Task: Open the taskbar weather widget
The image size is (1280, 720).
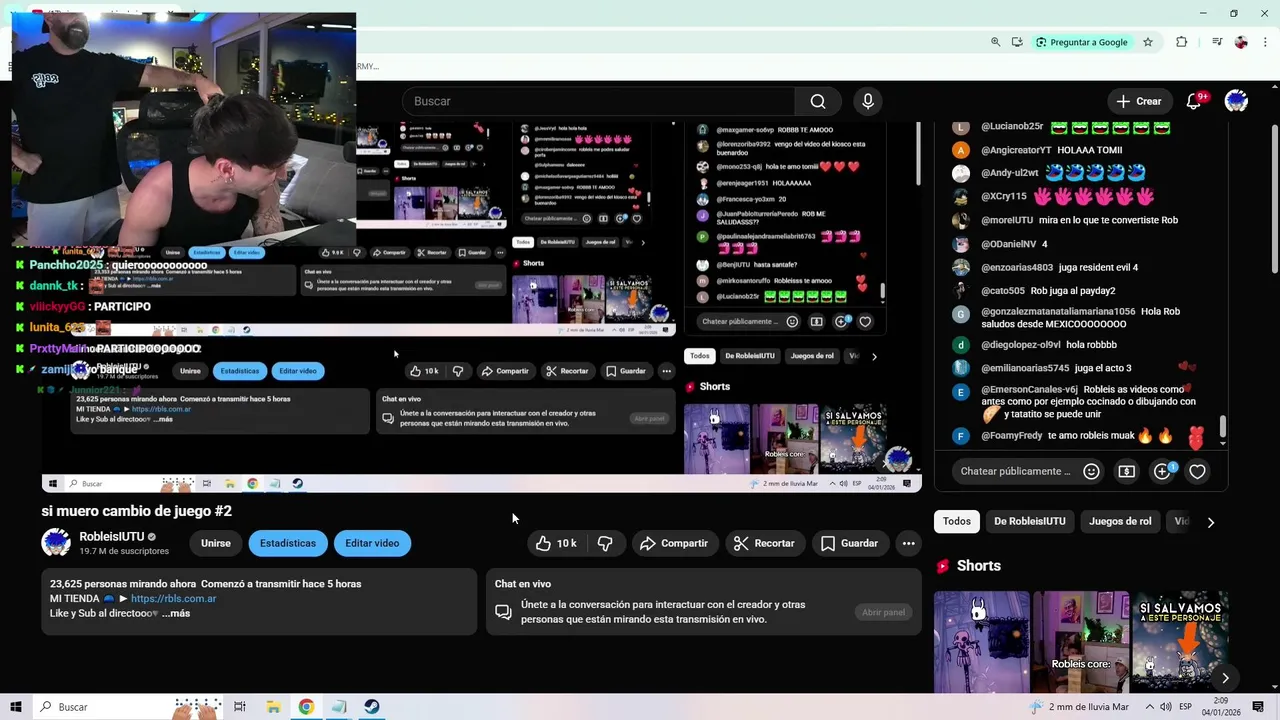Action: point(1079,707)
